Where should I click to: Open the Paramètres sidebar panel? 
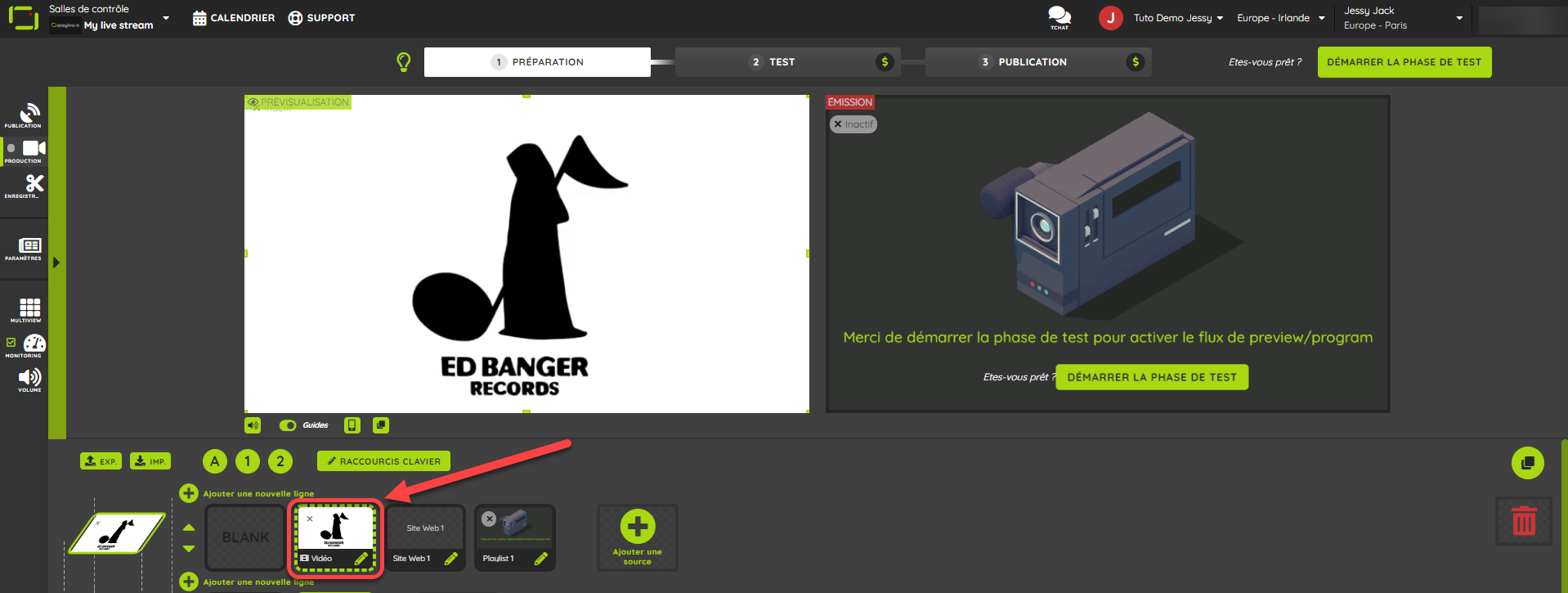[24, 249]
